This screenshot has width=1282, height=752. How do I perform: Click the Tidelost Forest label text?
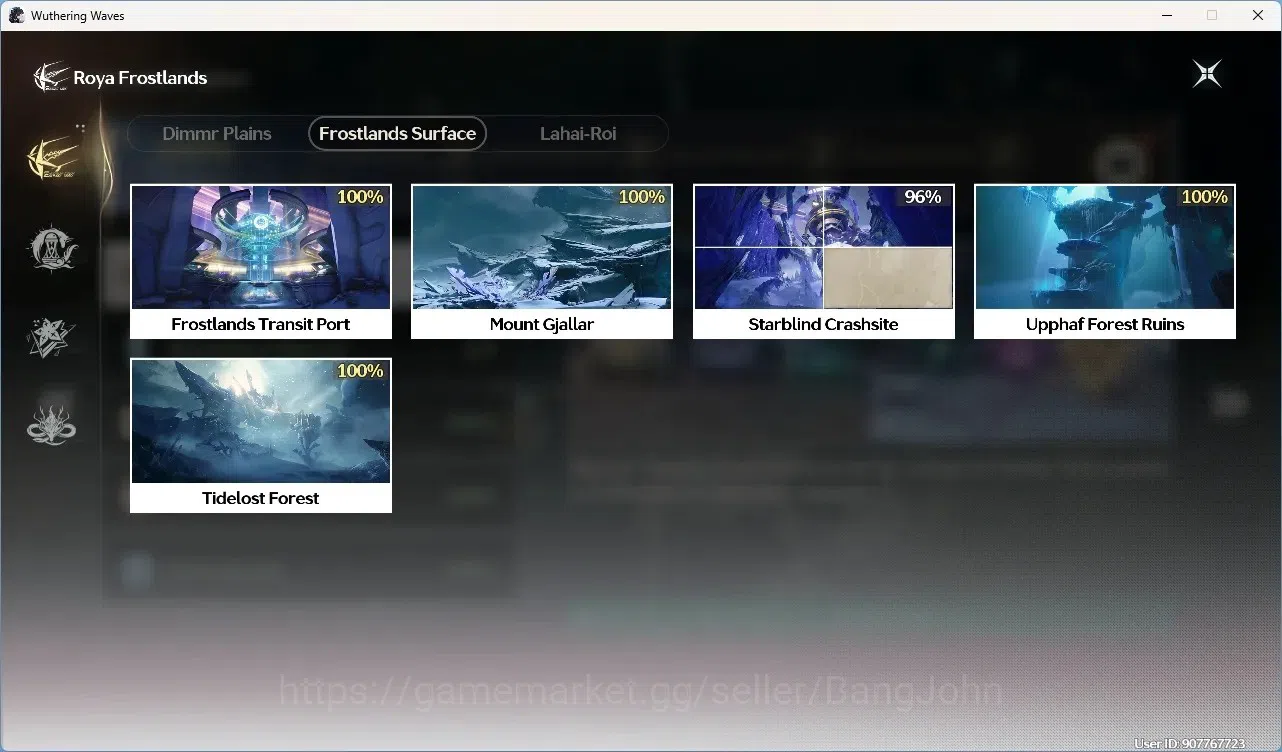point(261,498)
